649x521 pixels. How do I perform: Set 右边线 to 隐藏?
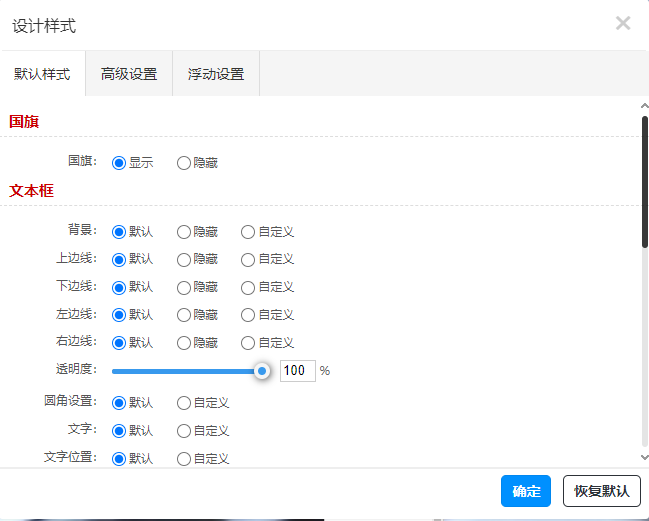pos(184,343)
